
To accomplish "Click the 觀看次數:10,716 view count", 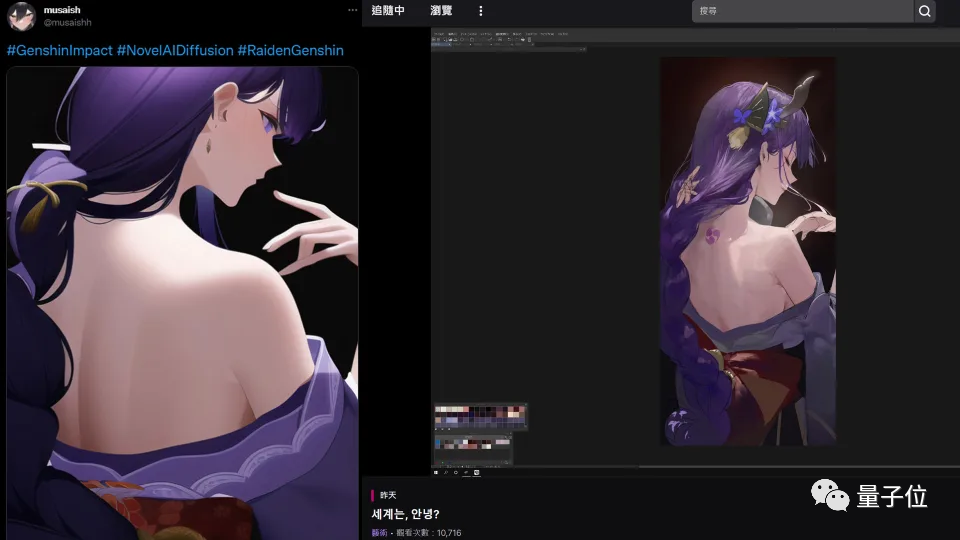I will (x=429, y=533).
